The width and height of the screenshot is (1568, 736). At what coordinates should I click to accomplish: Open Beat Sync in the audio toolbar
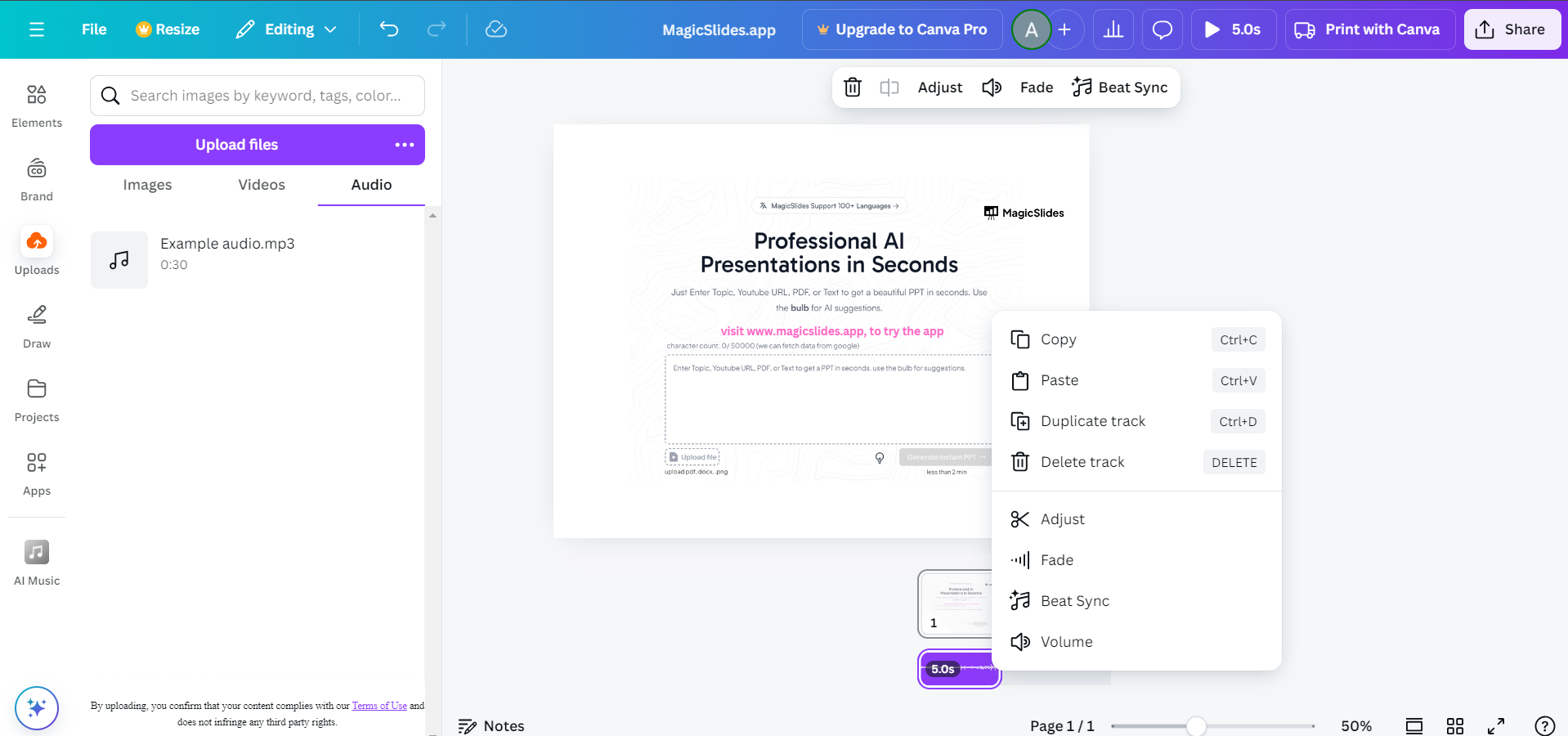pyautogui.click(x=1120, y=88)
